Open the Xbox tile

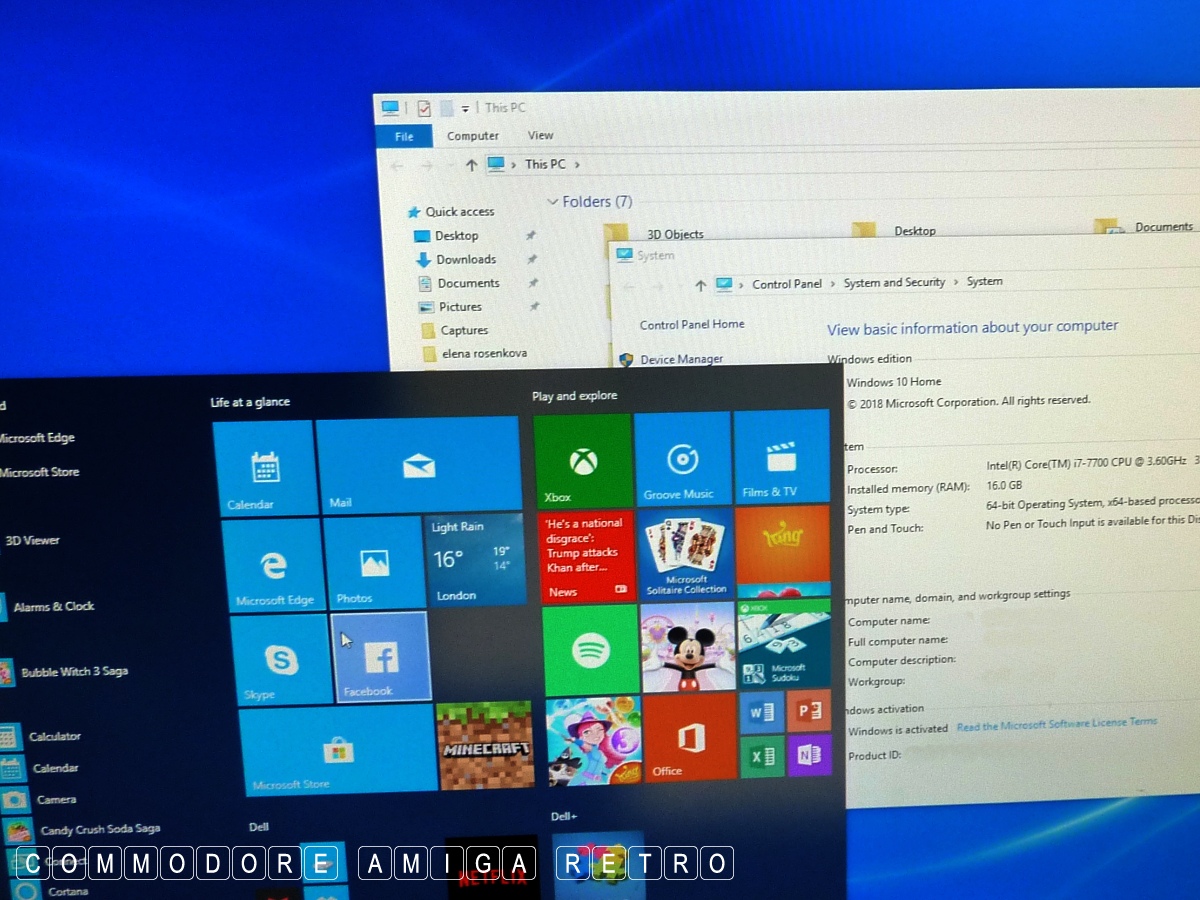point(583,462)
